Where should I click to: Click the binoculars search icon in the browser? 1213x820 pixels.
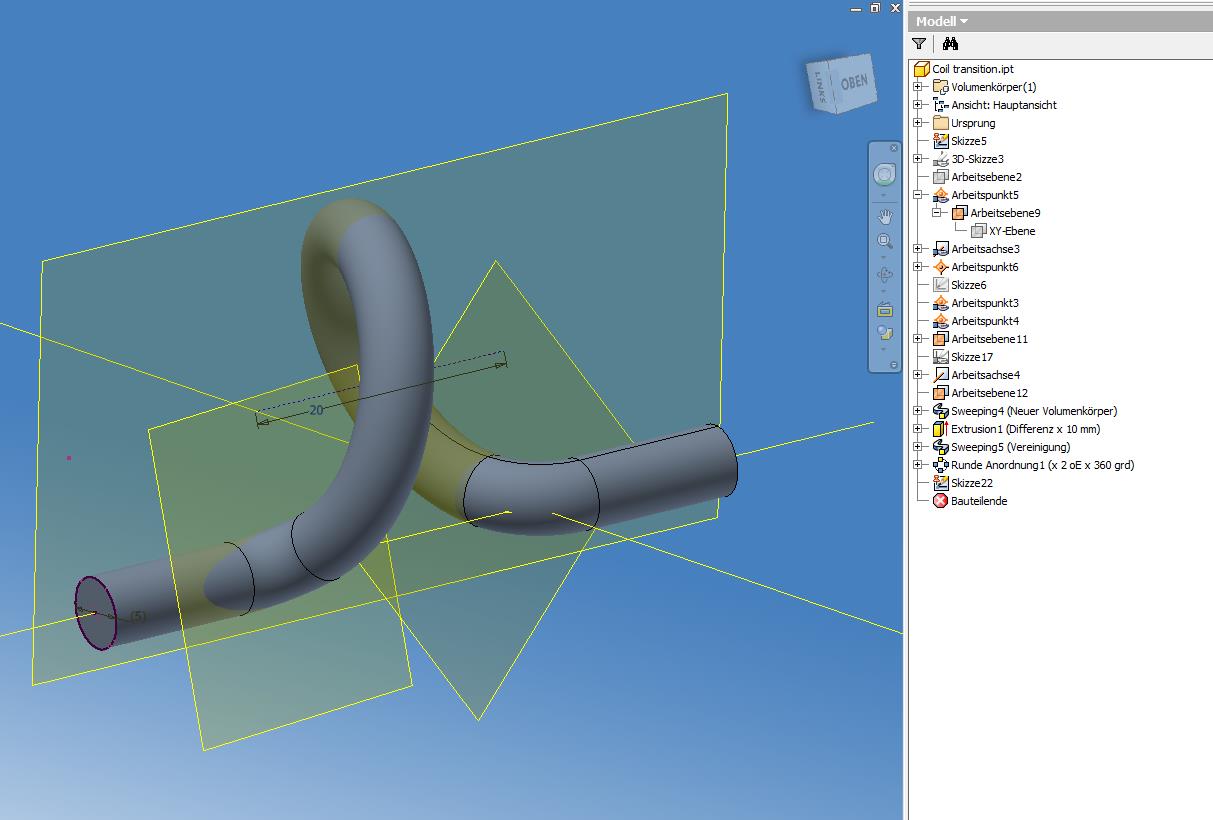tap(950, 44)
